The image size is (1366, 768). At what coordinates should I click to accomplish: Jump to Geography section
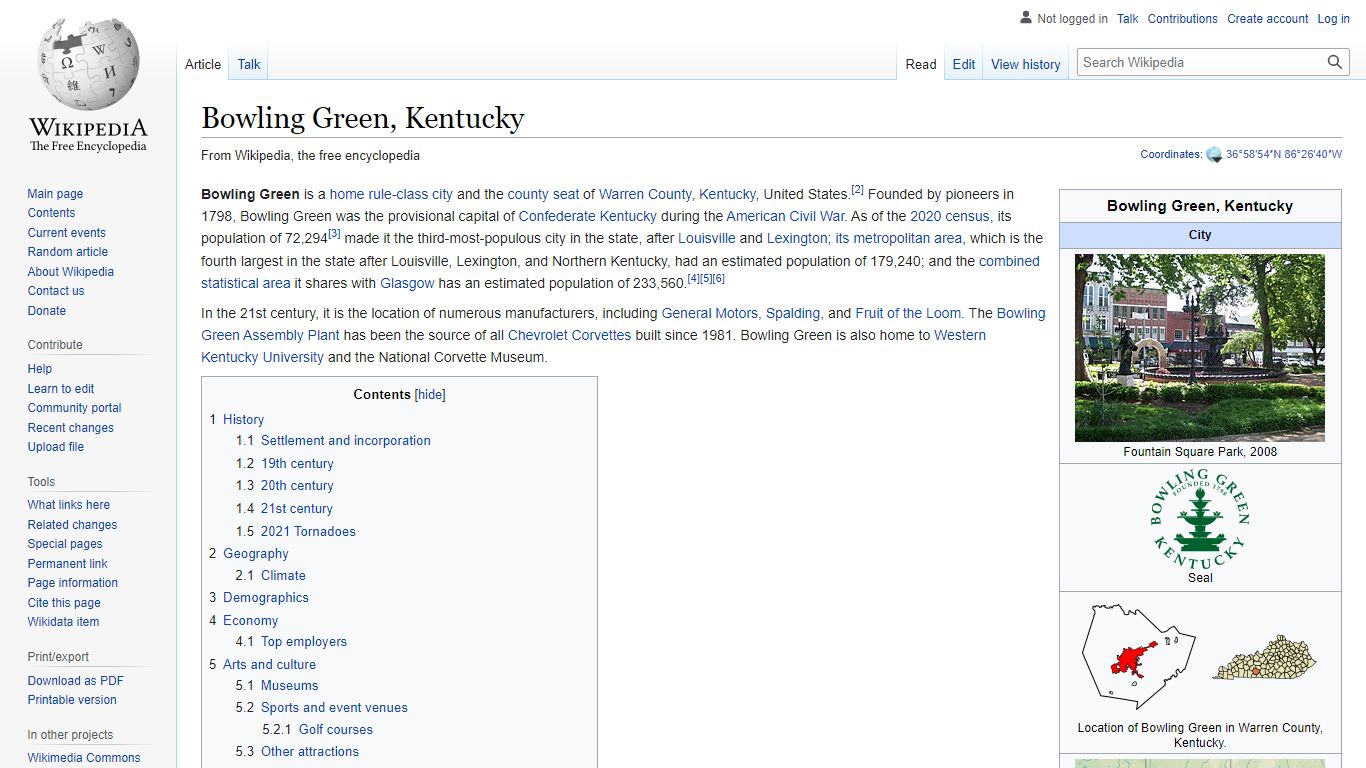click(256, 554)
